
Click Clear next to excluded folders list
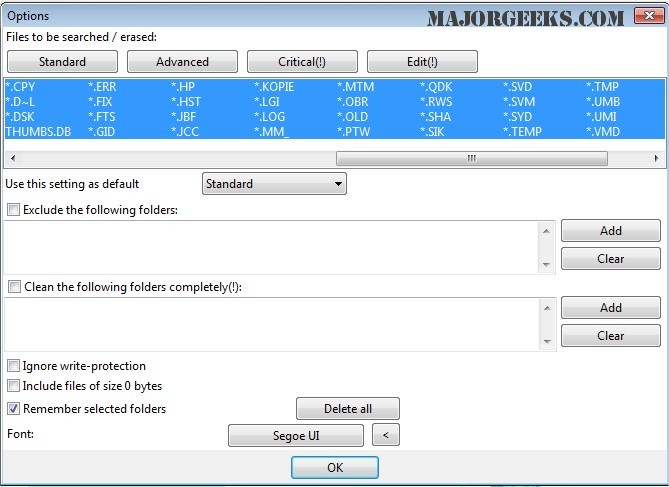(611, 259)
